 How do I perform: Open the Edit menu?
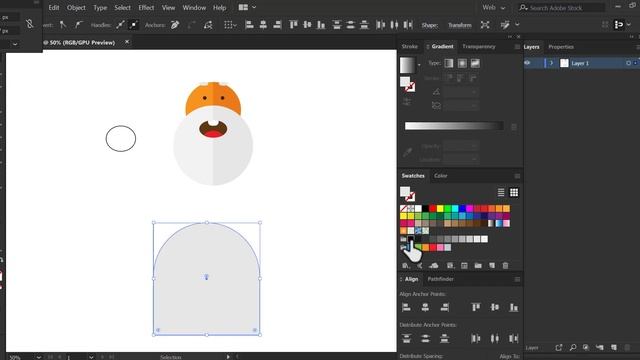(53, 7)
